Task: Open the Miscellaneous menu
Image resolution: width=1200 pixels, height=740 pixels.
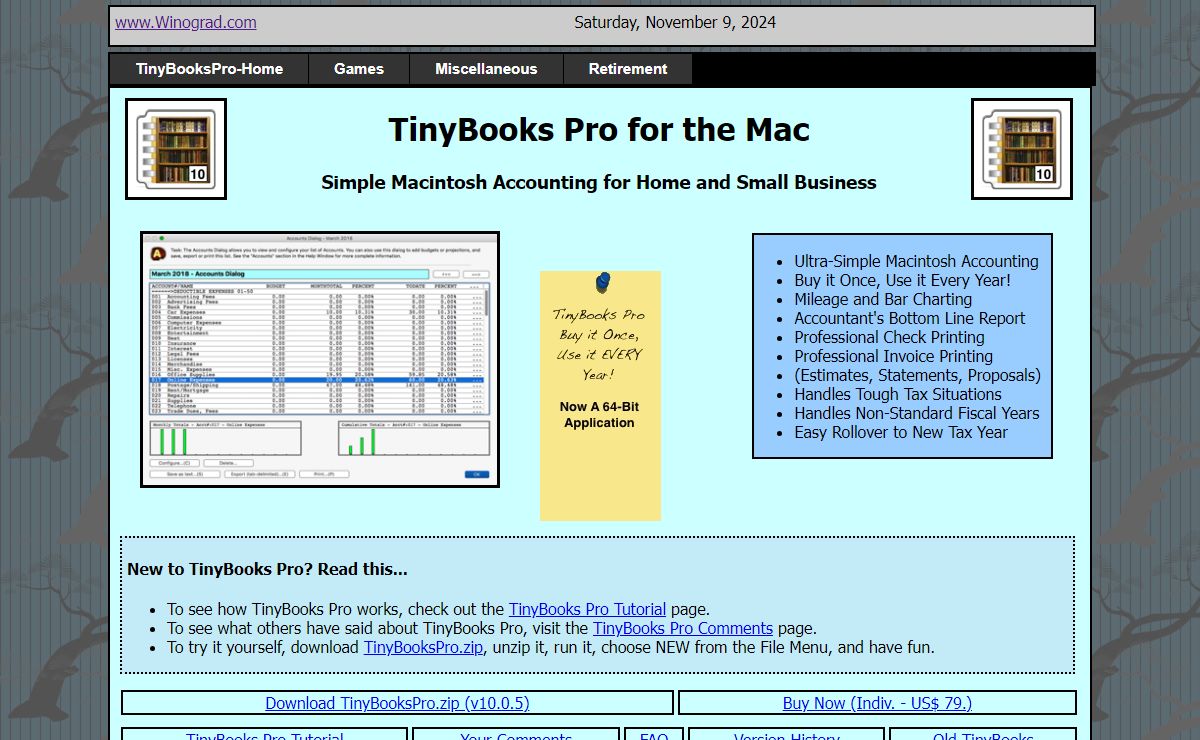Action: [486, 69]
